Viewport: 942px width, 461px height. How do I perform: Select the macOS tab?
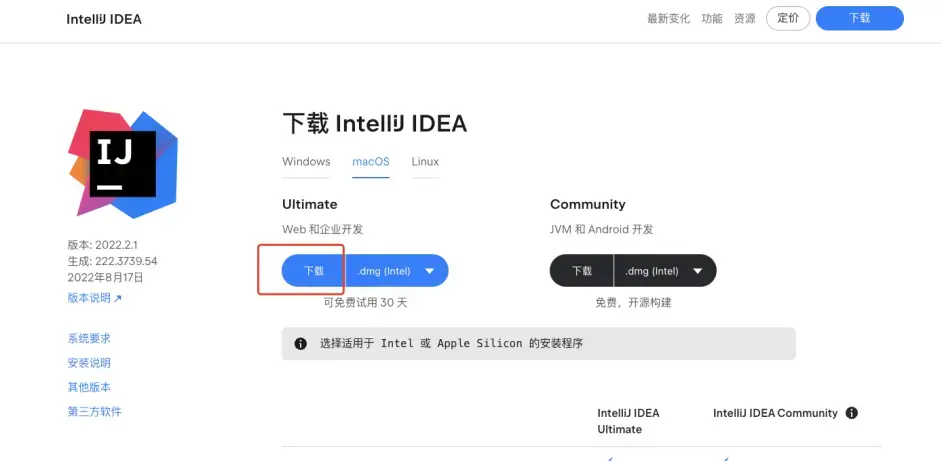coord(371,162)
